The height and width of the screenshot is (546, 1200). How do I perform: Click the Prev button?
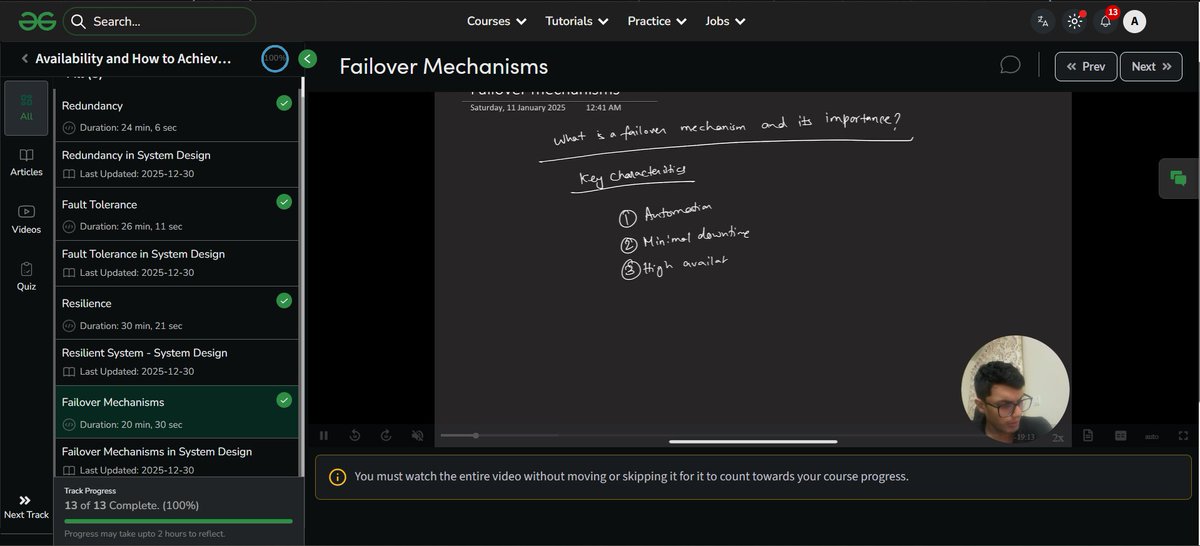coord(1086,66)
